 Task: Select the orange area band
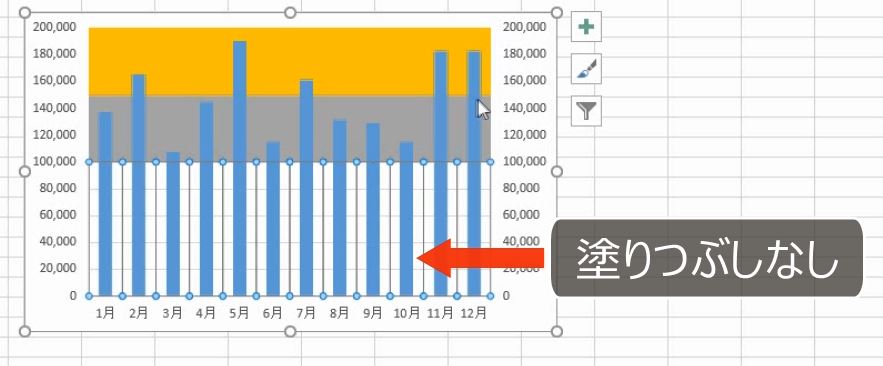(289, 61)
